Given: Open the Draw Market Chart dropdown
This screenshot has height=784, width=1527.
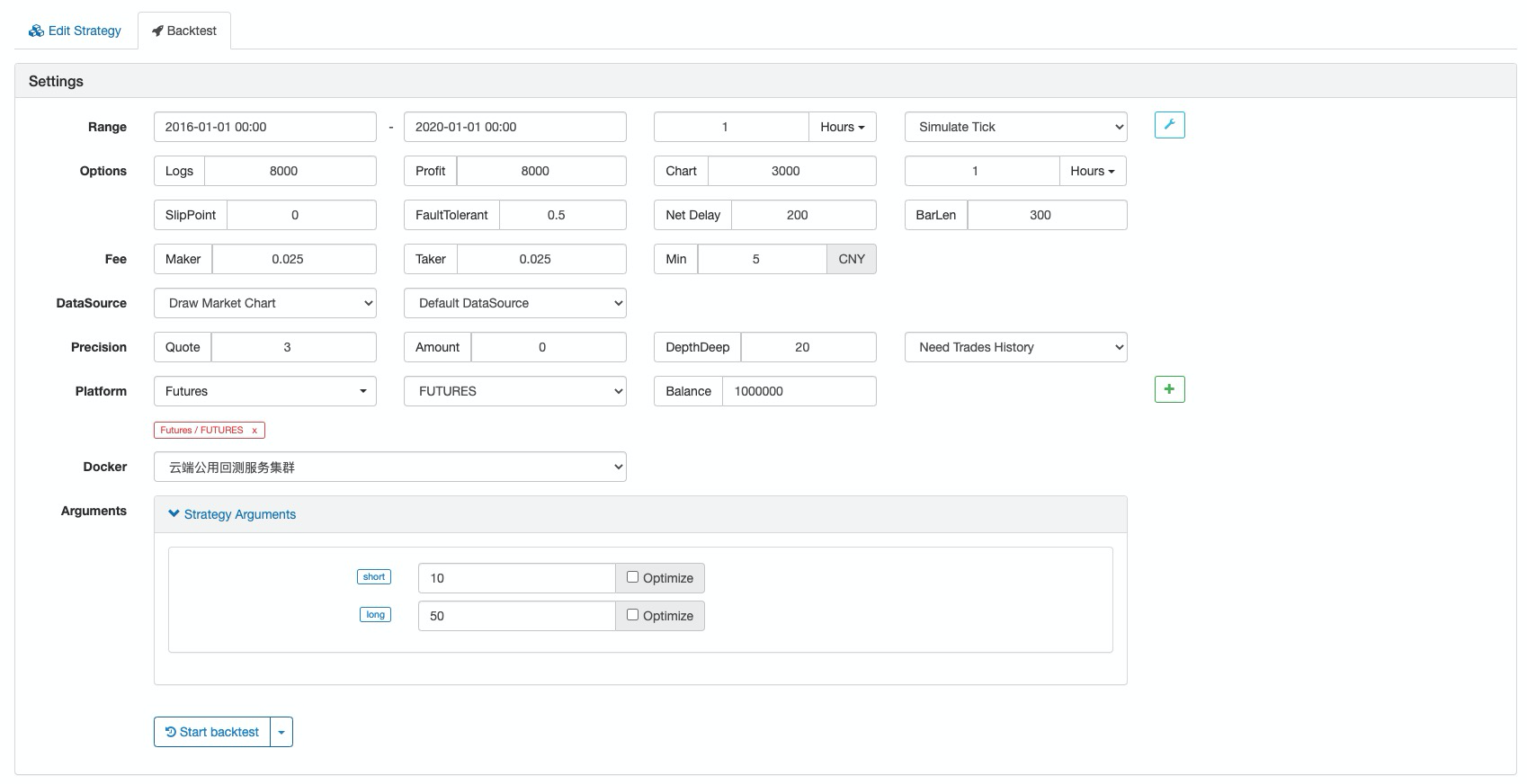Looking at the screenshot, I should [265, 303].
